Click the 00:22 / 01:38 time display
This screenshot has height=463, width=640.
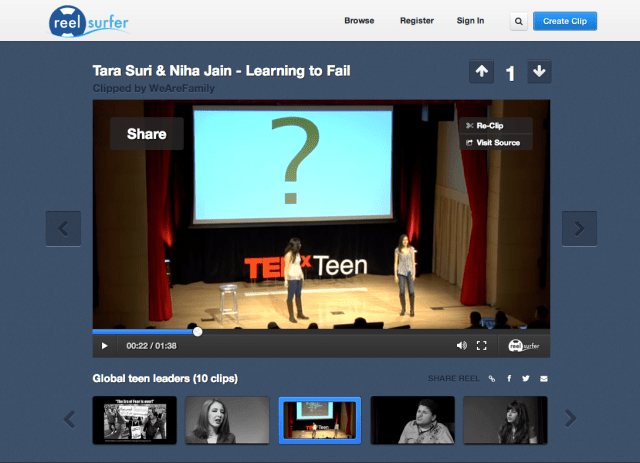point(151,346)
